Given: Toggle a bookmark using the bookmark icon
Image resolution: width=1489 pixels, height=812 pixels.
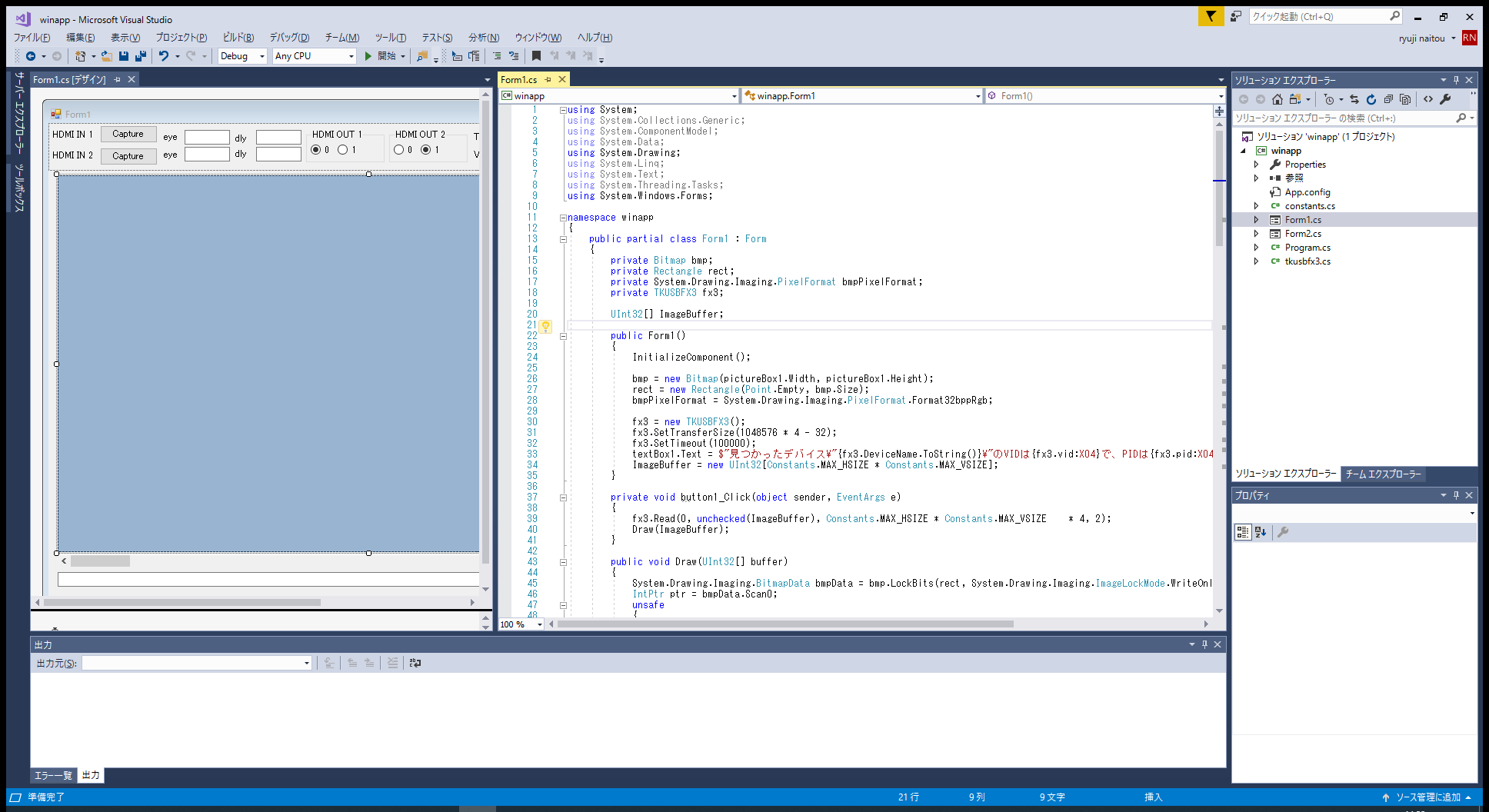Looking at the screenshot, I should pyautogui.click(x=537, y=56).
